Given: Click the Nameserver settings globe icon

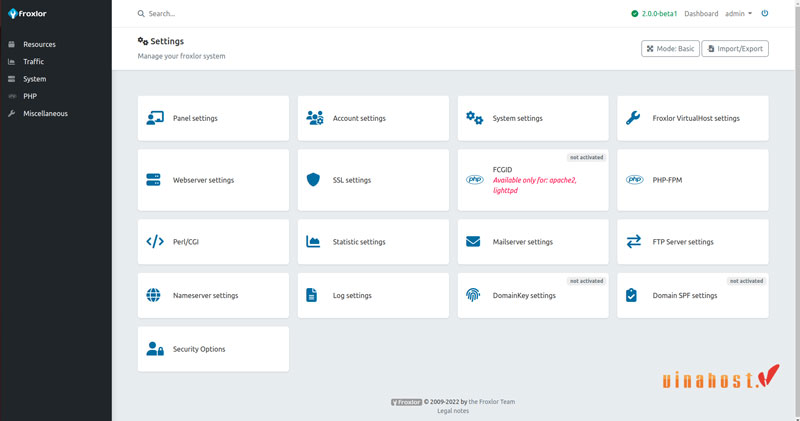Looking at the screenshot, I should coord(153,295).
